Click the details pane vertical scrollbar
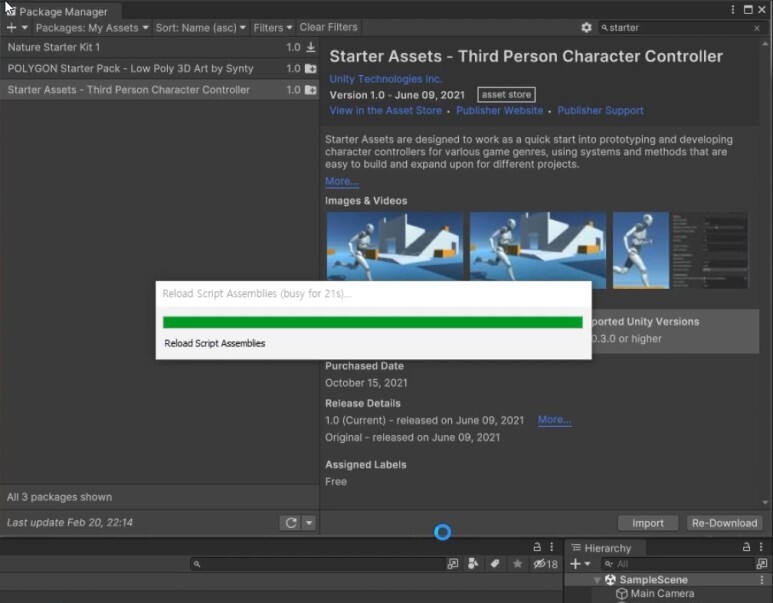773x603 pixels. (765, 273)
